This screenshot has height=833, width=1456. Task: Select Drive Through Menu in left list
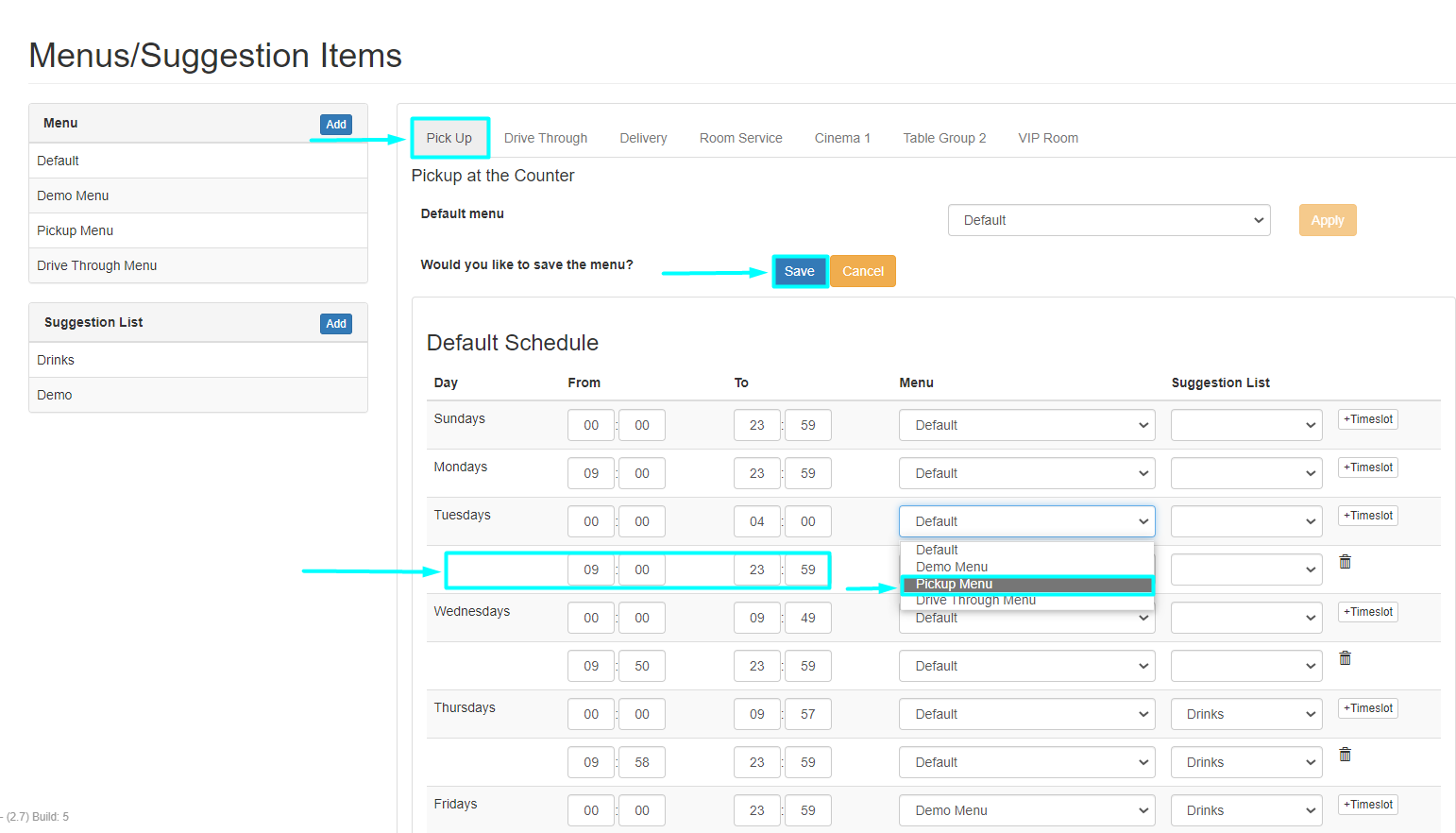tap(198, 265)
